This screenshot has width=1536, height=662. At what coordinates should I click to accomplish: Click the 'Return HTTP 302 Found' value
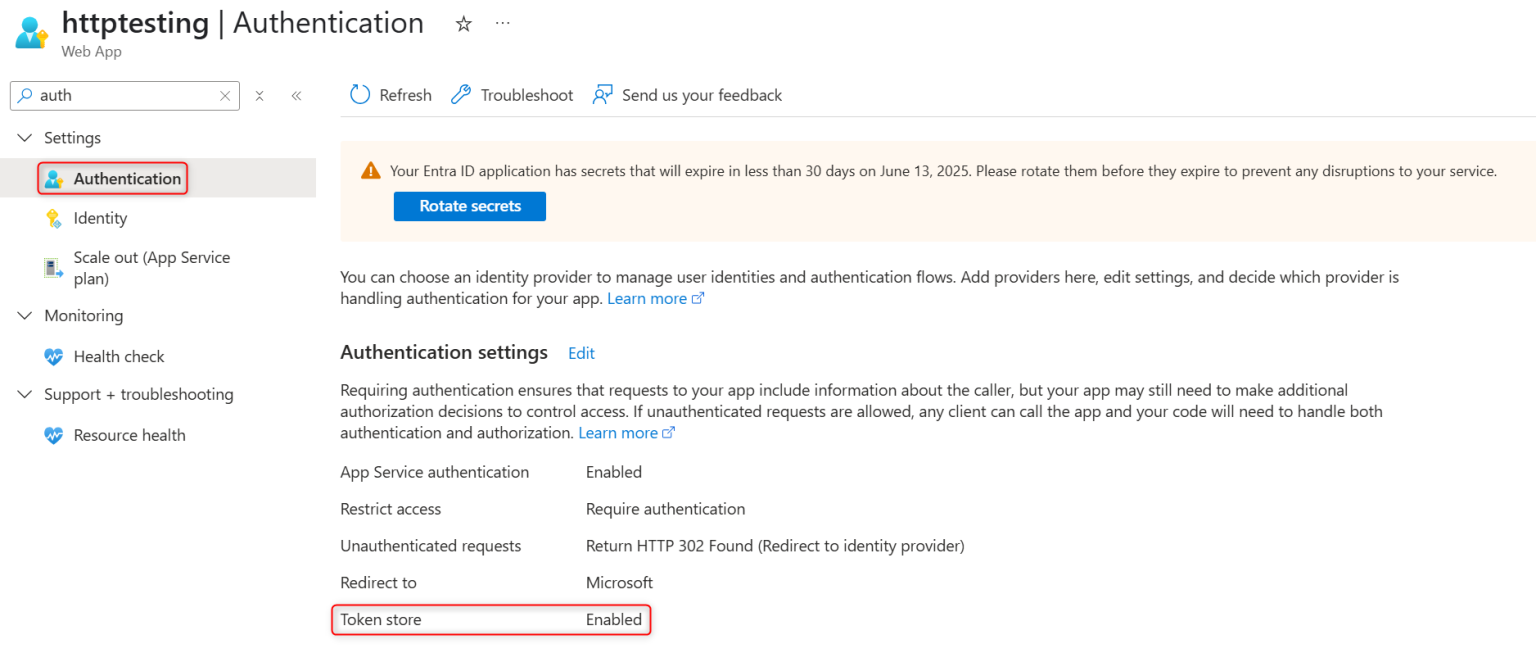[775, 546]
